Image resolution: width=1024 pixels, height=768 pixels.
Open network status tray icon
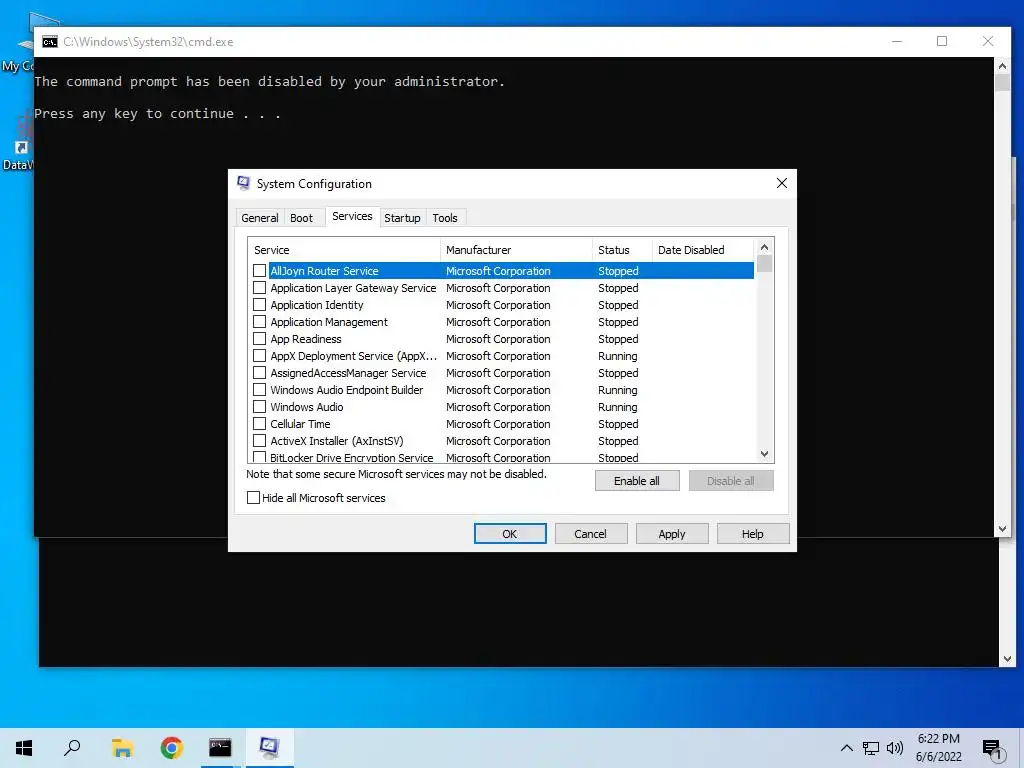[871, 748]
